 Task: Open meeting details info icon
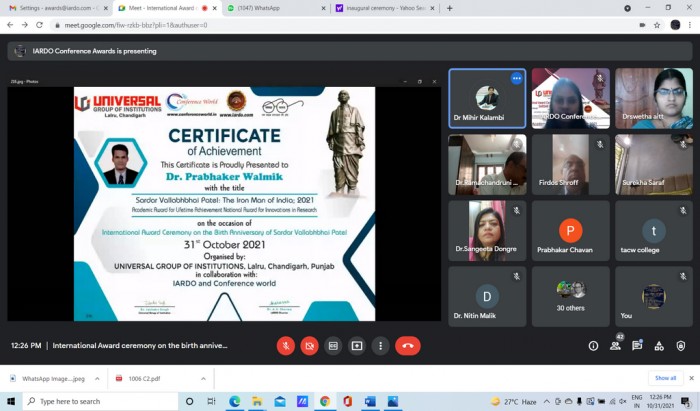[593, 346]
